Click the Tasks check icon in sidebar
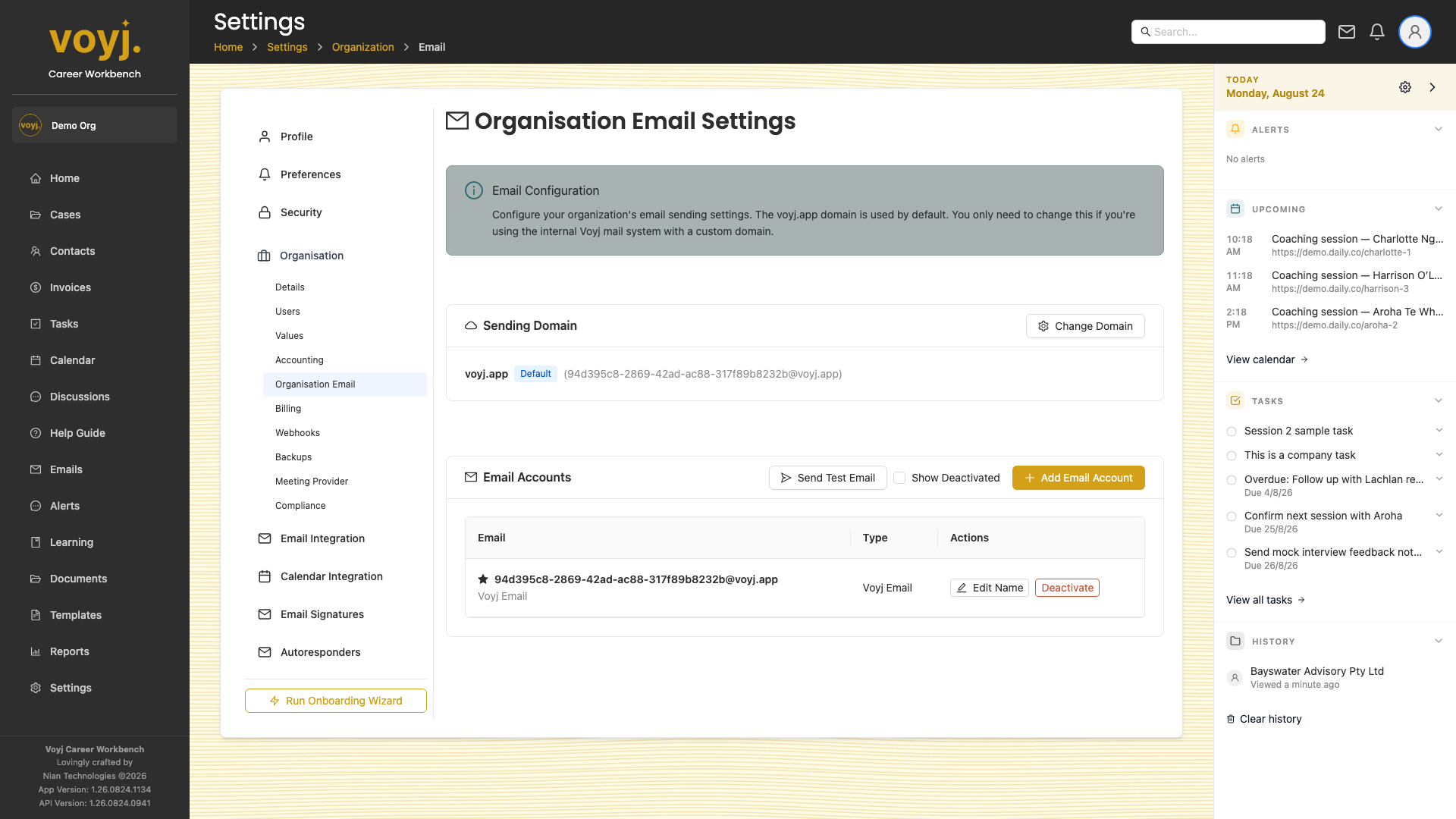 pos(36,324)
